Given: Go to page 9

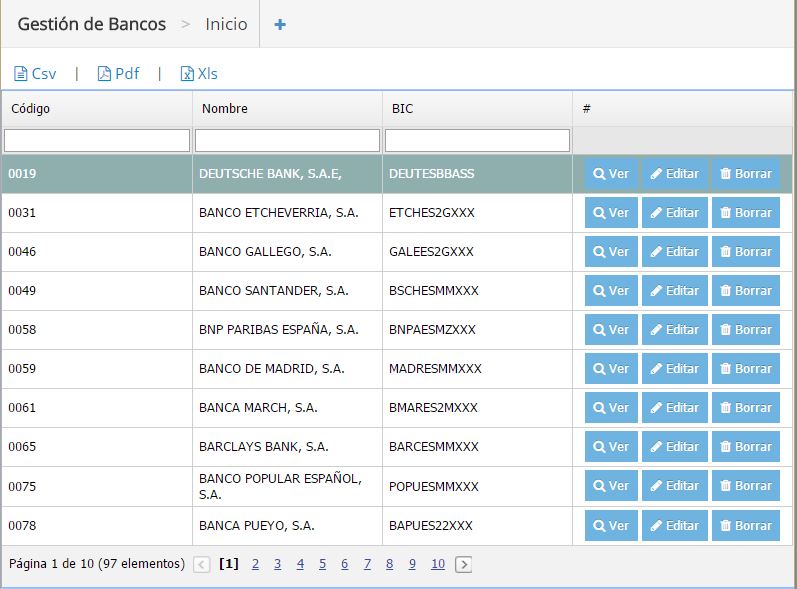Looking at the screenshot, I should pyautogui.click(x=412, y=564).
